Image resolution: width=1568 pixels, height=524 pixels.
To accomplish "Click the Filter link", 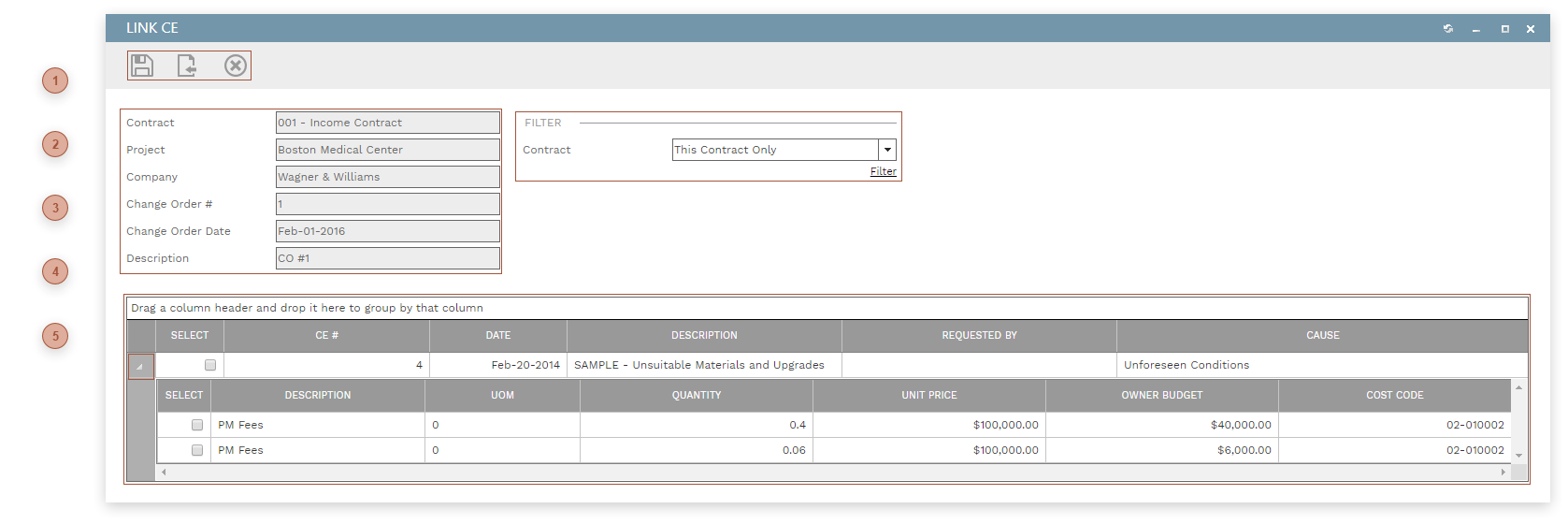I will (x=883, y=171).
